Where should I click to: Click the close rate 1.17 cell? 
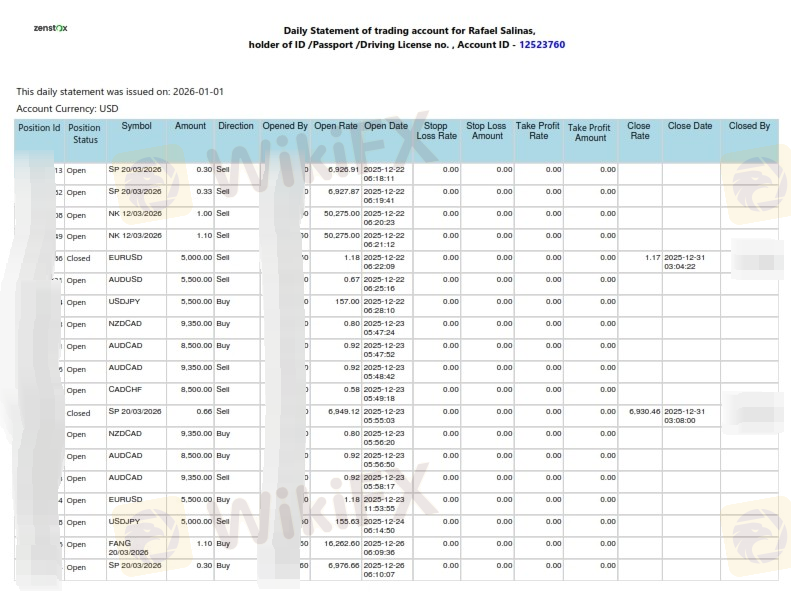[x=640, y=262]
